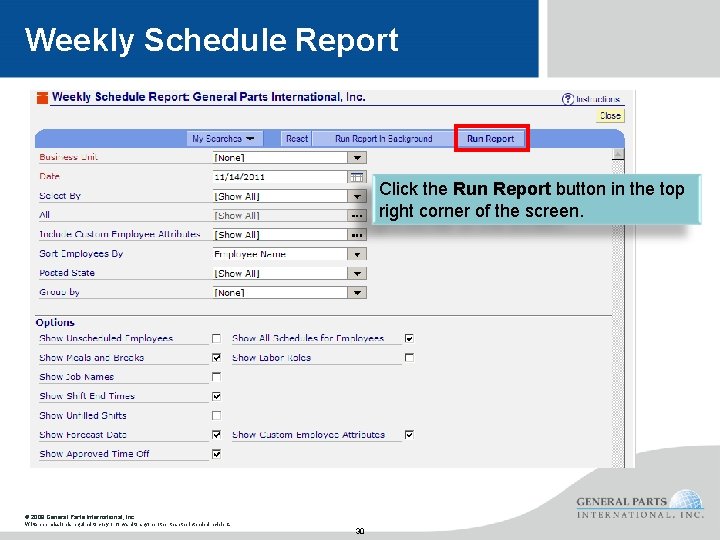Enable Show Unfilled Shifts checkbox
The image size is (720, 540).
point(216,416)
